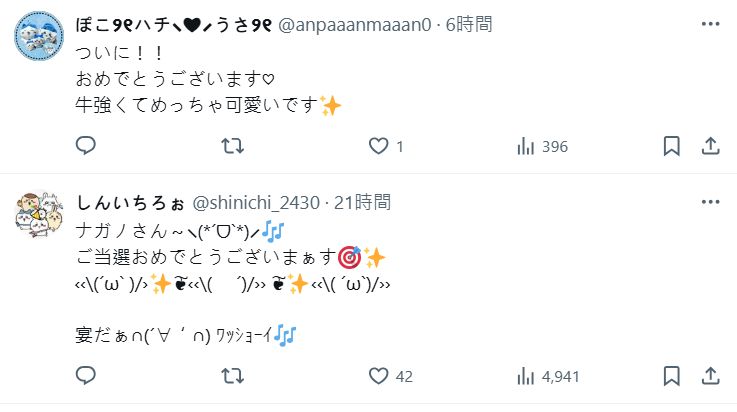
Task: Like the tweet with 1 like
Action: (378, 146)
